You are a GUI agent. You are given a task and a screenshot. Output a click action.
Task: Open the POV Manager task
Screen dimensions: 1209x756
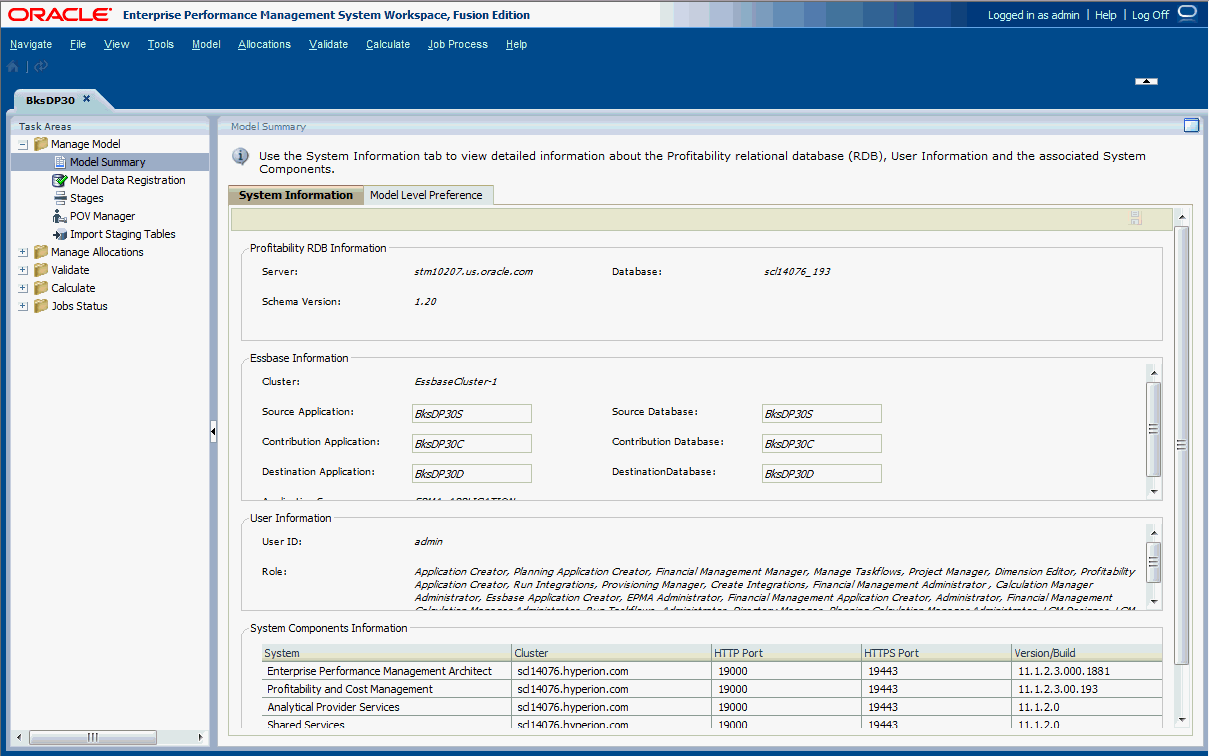[102, 216]
